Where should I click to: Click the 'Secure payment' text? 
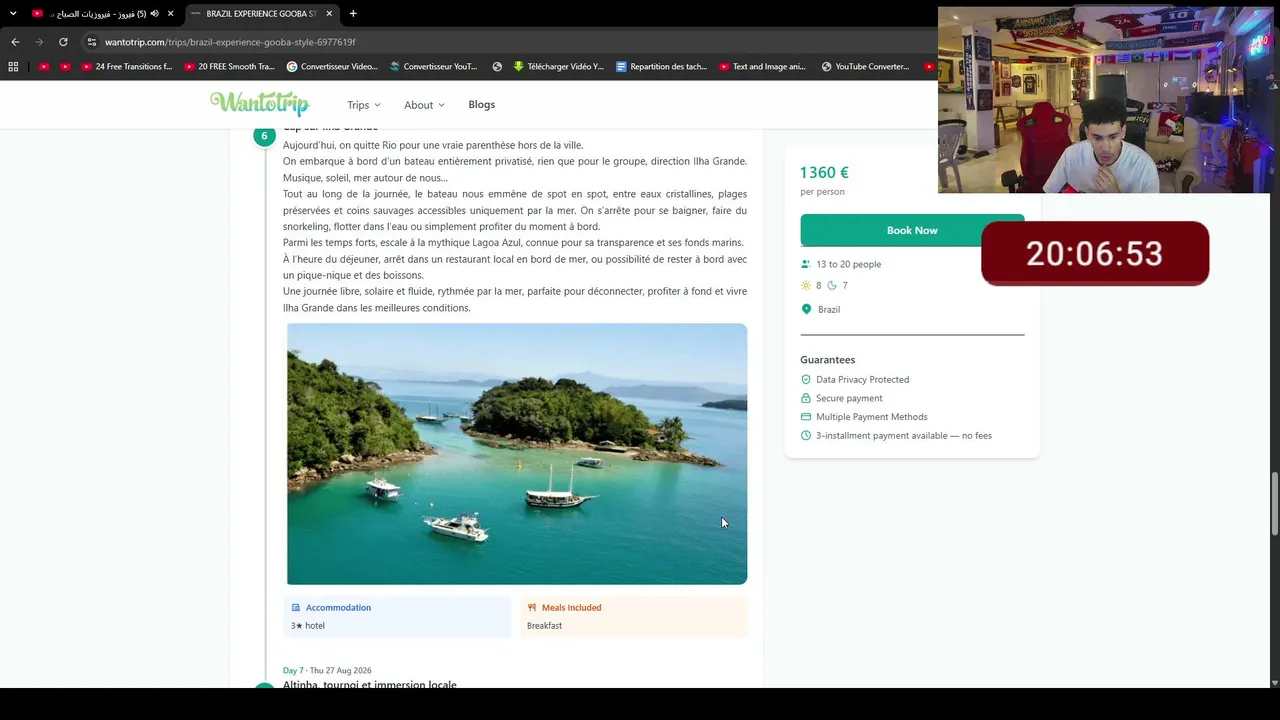coord(849,399)
